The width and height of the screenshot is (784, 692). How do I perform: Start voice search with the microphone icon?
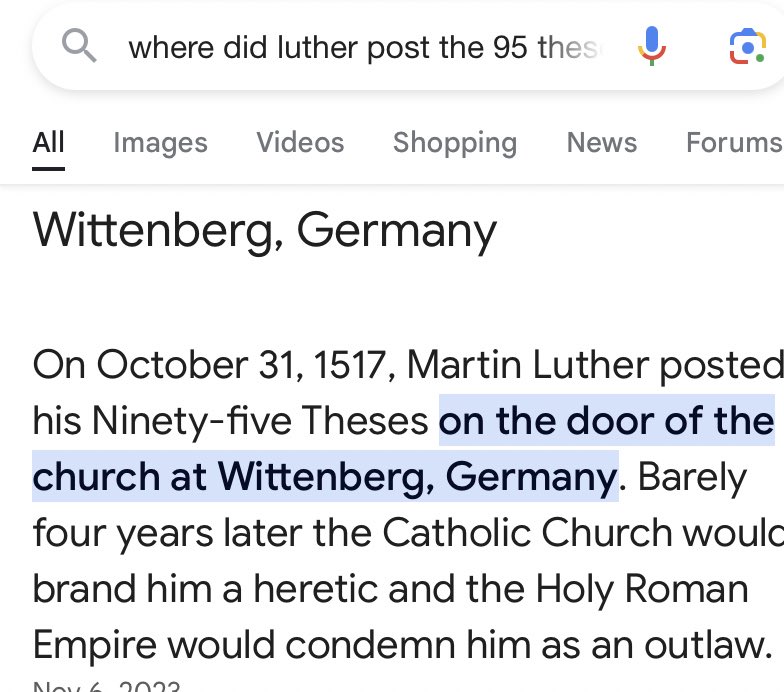652,46
